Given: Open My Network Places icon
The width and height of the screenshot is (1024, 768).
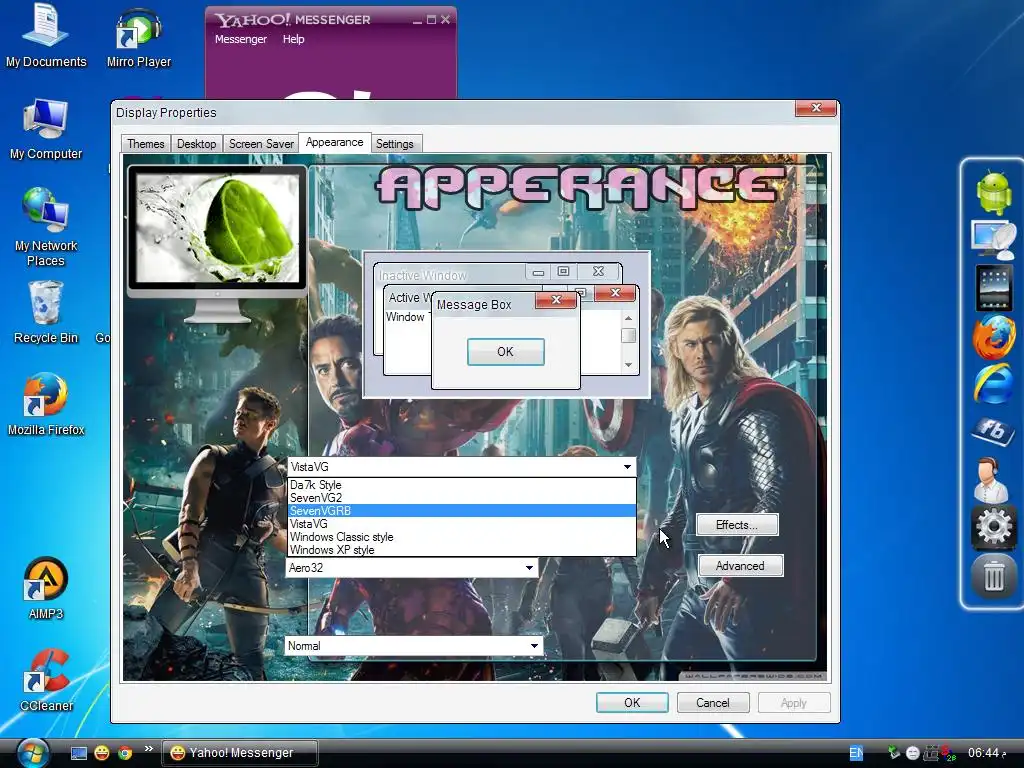Looking at the screenshot, I should (45, 226).
